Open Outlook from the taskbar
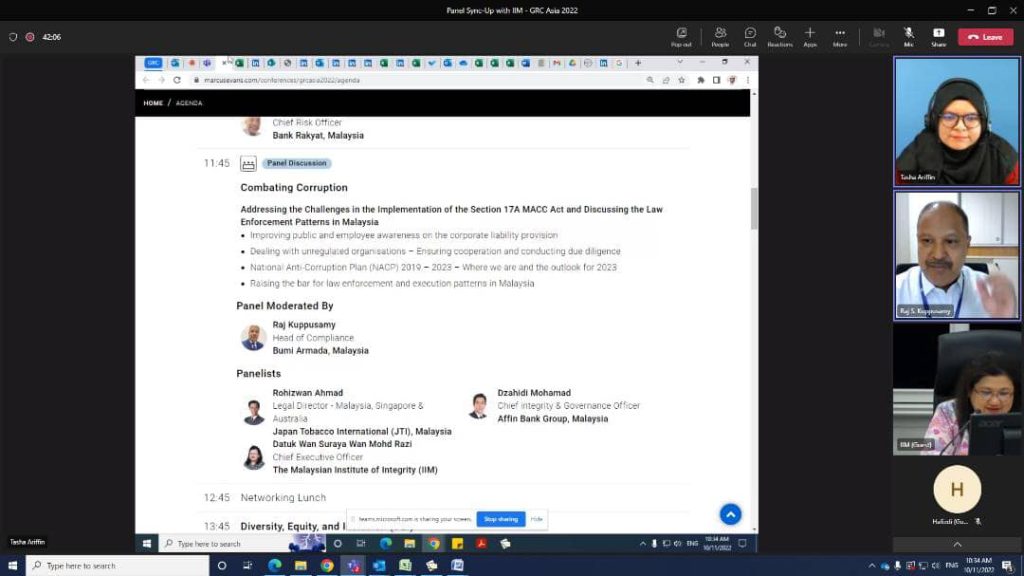 [x=379, y=566]
